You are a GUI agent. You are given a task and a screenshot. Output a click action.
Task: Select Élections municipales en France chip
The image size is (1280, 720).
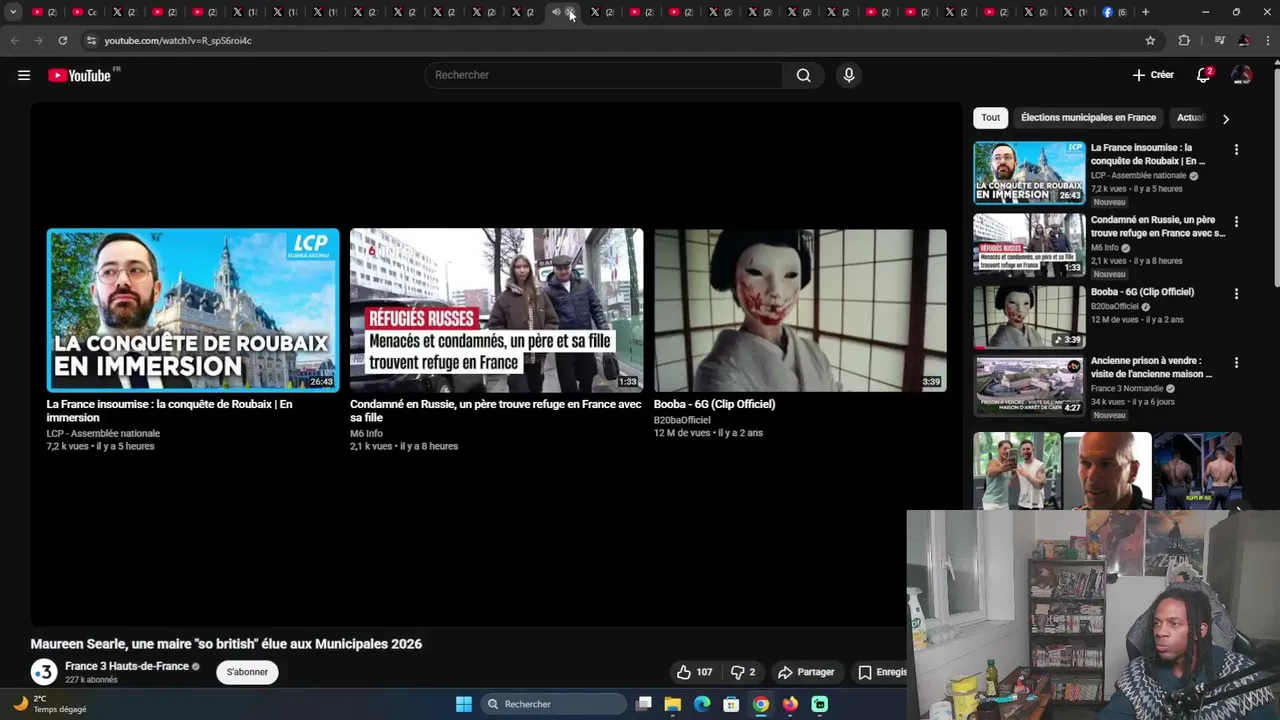click(x=1088, y=117)
